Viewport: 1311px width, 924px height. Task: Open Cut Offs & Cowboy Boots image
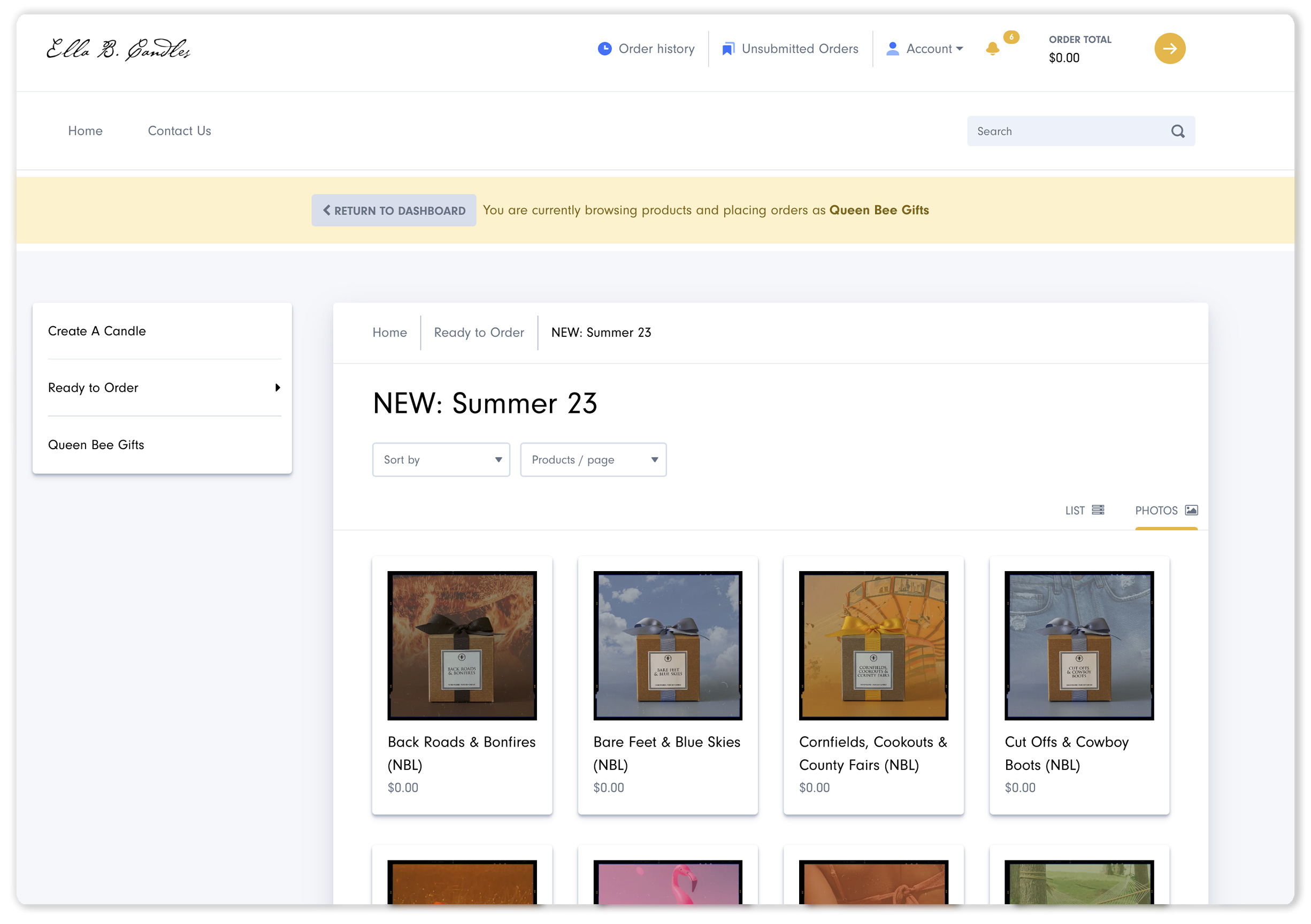coord(1079,645)
